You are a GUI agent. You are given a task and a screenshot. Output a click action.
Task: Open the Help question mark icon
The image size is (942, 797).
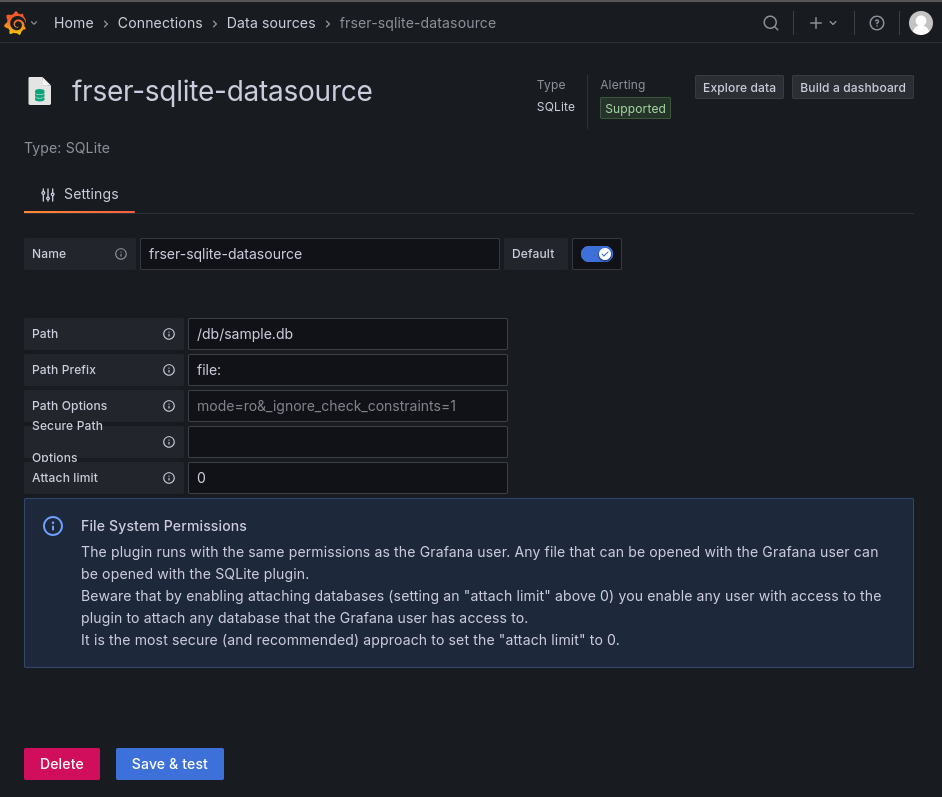pyautogui.click(x=877, y=22)
